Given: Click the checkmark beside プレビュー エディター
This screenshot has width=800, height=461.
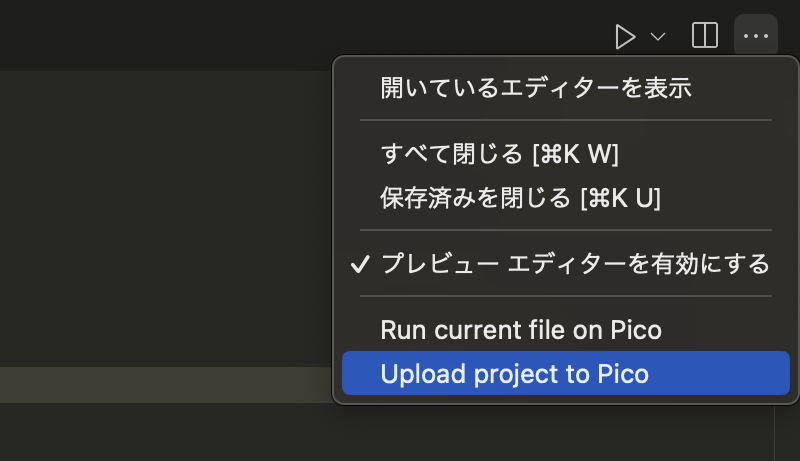Looking at the screenshot, I should [x=360, y=265].
